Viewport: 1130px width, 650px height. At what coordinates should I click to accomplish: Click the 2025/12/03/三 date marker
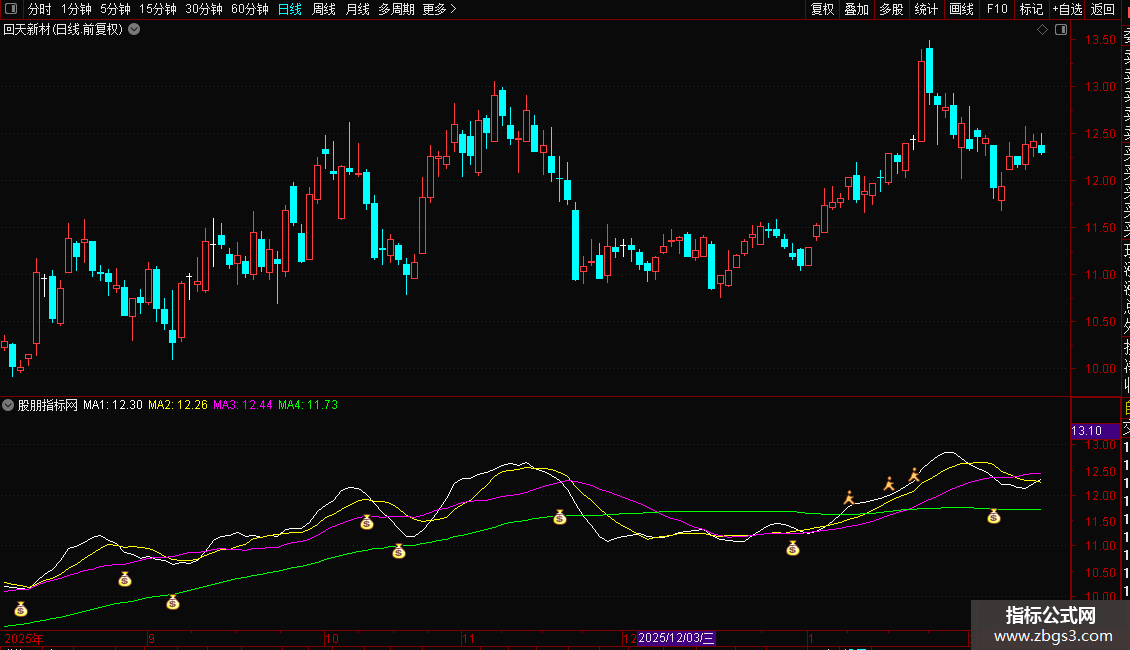(x=676, y=638)
